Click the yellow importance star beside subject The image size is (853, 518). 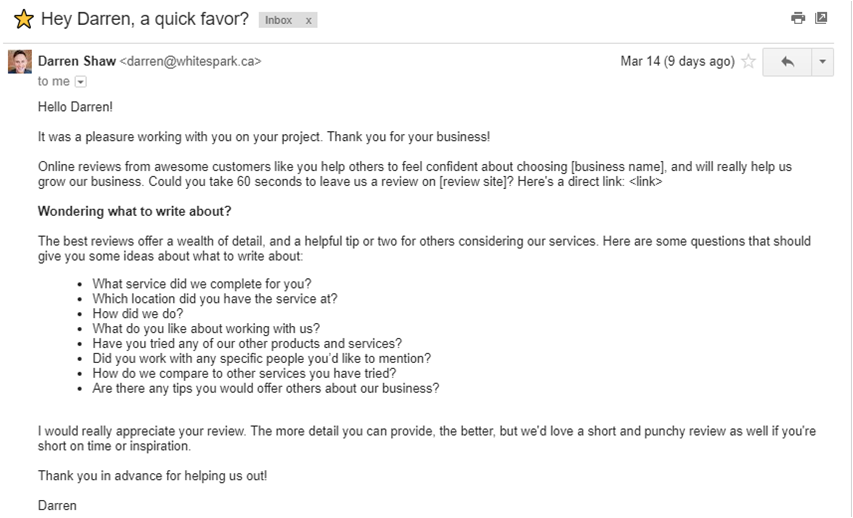pyautogui.click(x=23, y=19)
